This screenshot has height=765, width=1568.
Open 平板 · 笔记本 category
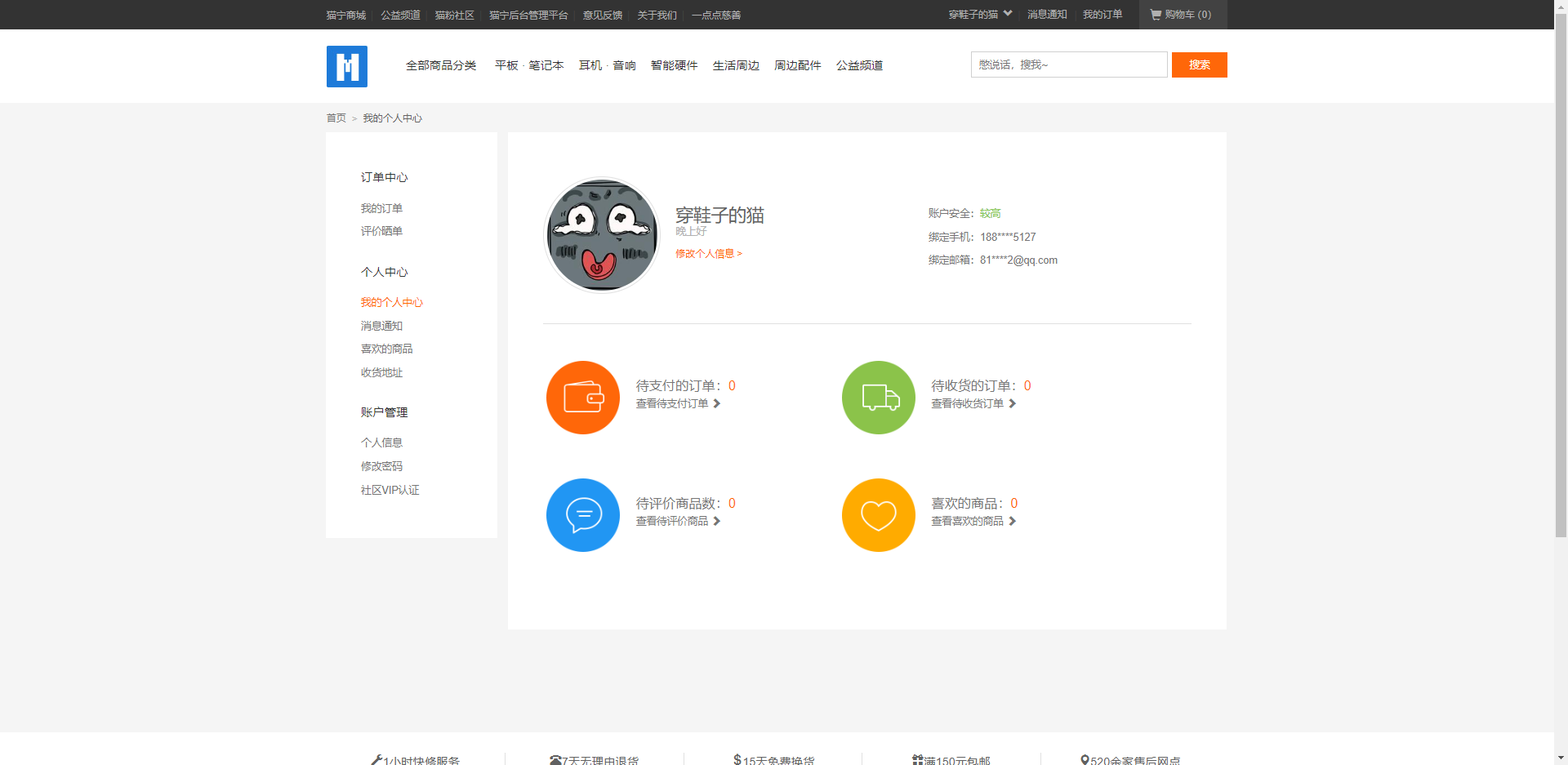529,65
